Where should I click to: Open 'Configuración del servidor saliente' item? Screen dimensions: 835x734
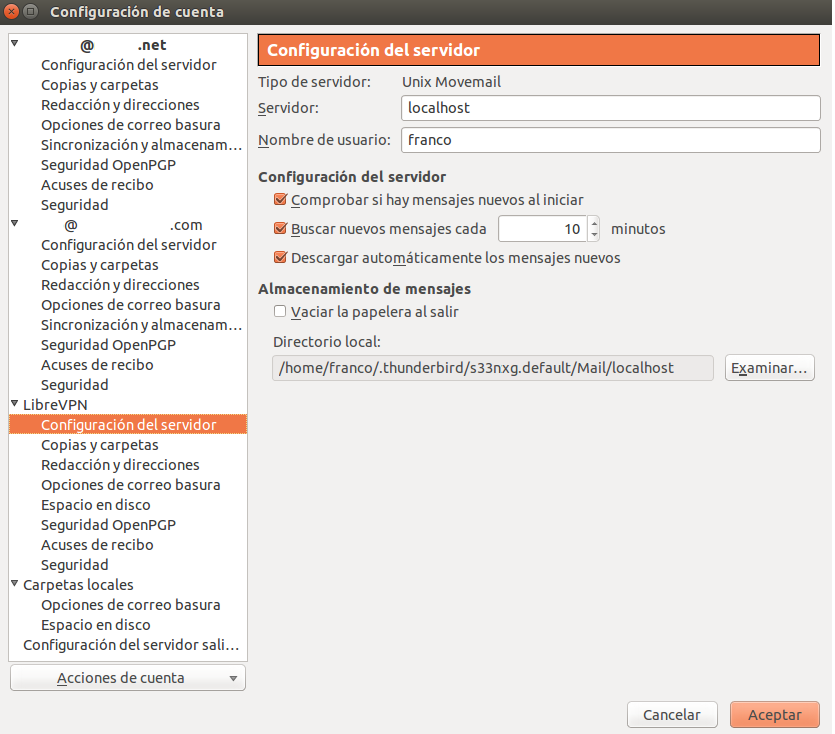point(130,645)
